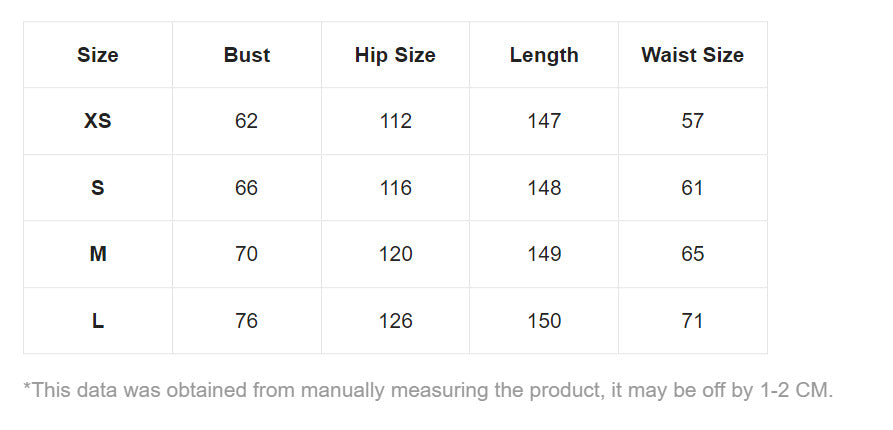The width and height of the screenshot is (893, 430).
Task: Click the S waist size value 61
Action: click(693, 188)
